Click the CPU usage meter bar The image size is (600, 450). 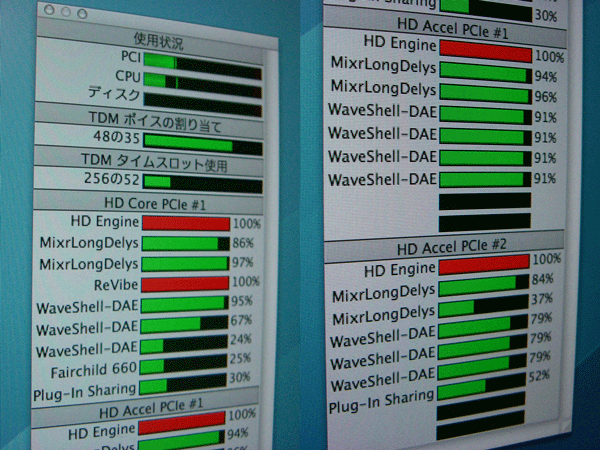point(203,85)
